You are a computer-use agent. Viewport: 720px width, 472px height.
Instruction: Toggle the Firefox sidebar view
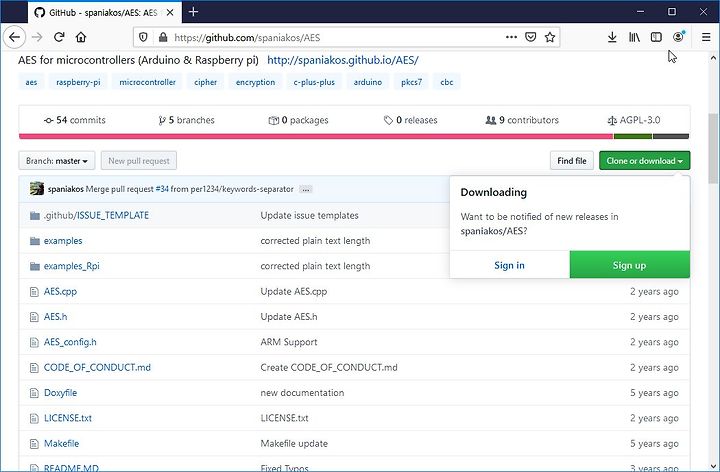[656, 37]
